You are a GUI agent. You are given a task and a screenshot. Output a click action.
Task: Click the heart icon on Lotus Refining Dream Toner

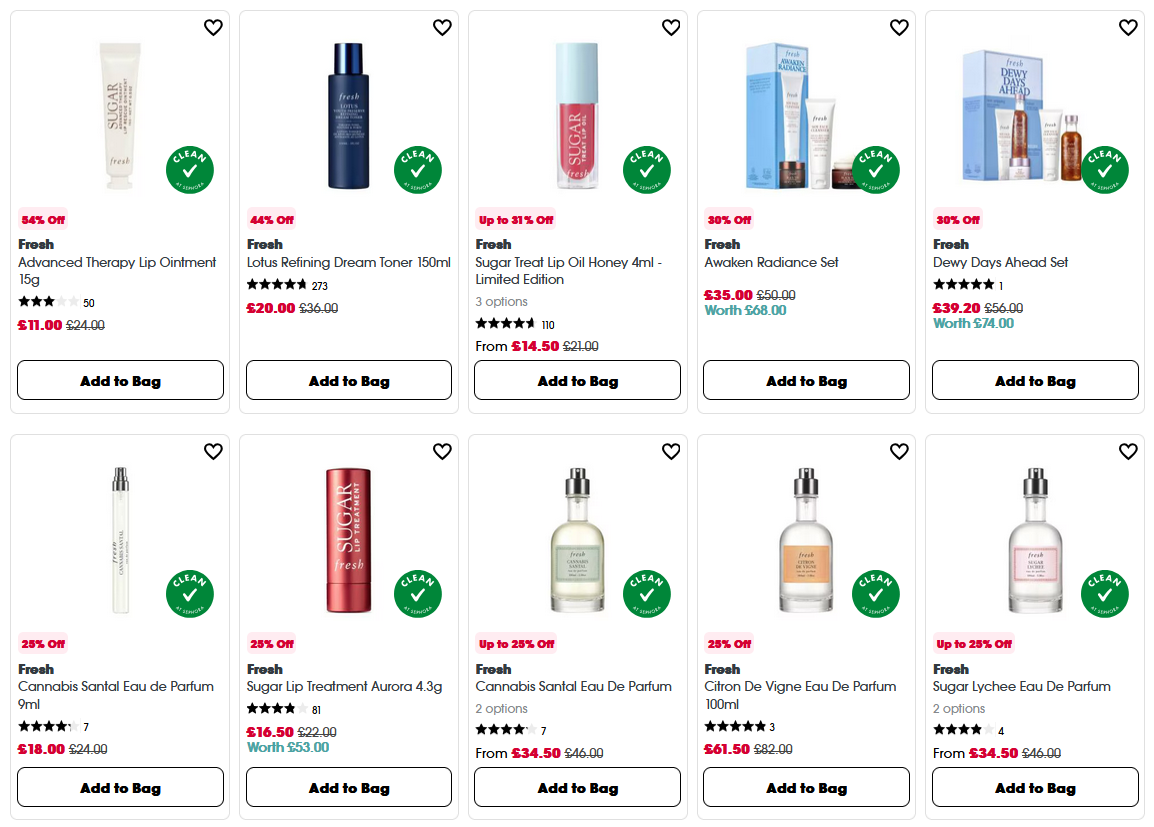pos(442,28)
